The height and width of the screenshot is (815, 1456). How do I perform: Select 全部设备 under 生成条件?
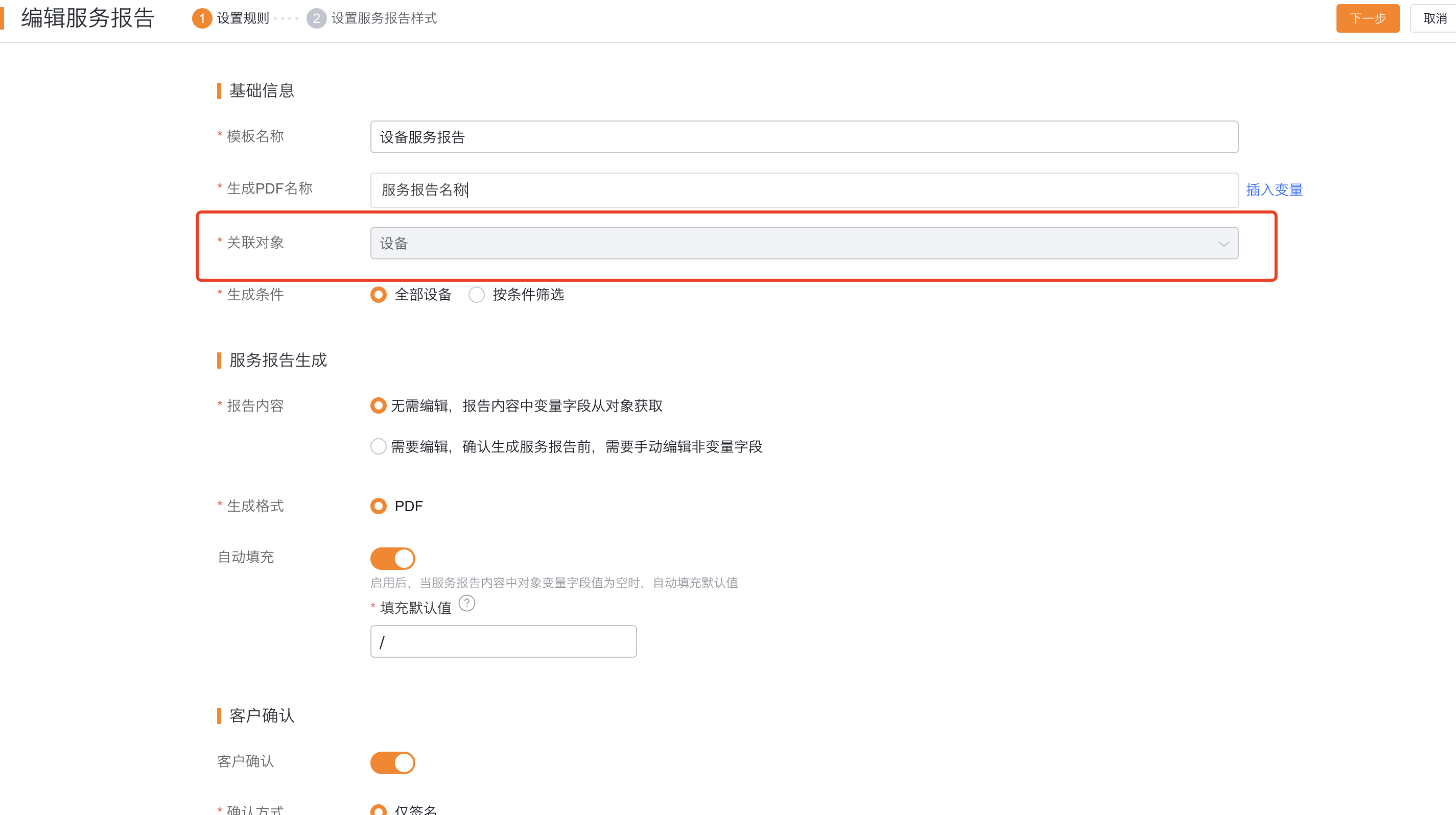point(378,294)
